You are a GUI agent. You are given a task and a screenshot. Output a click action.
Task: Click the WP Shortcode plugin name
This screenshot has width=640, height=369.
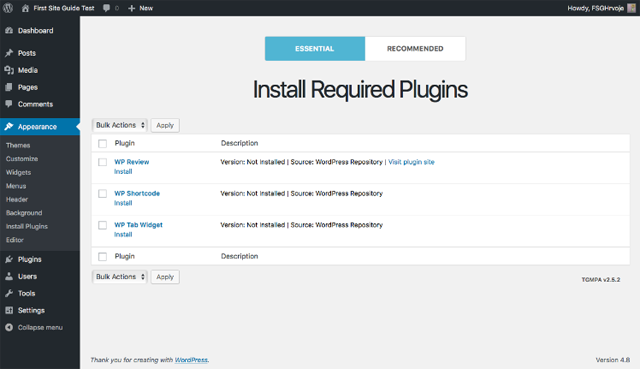(x=137, y=193)
